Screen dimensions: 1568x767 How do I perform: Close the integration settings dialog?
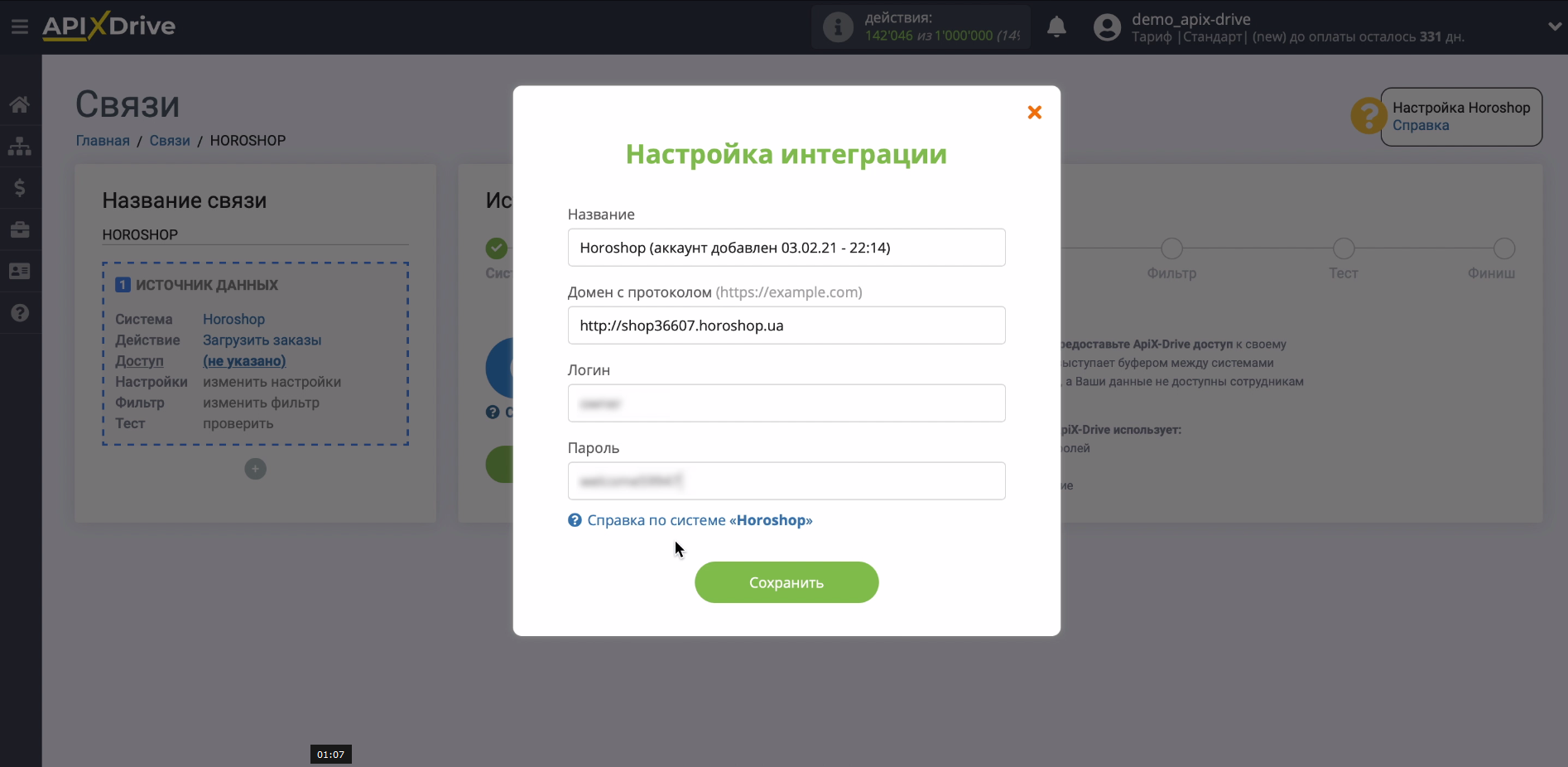1034,112
